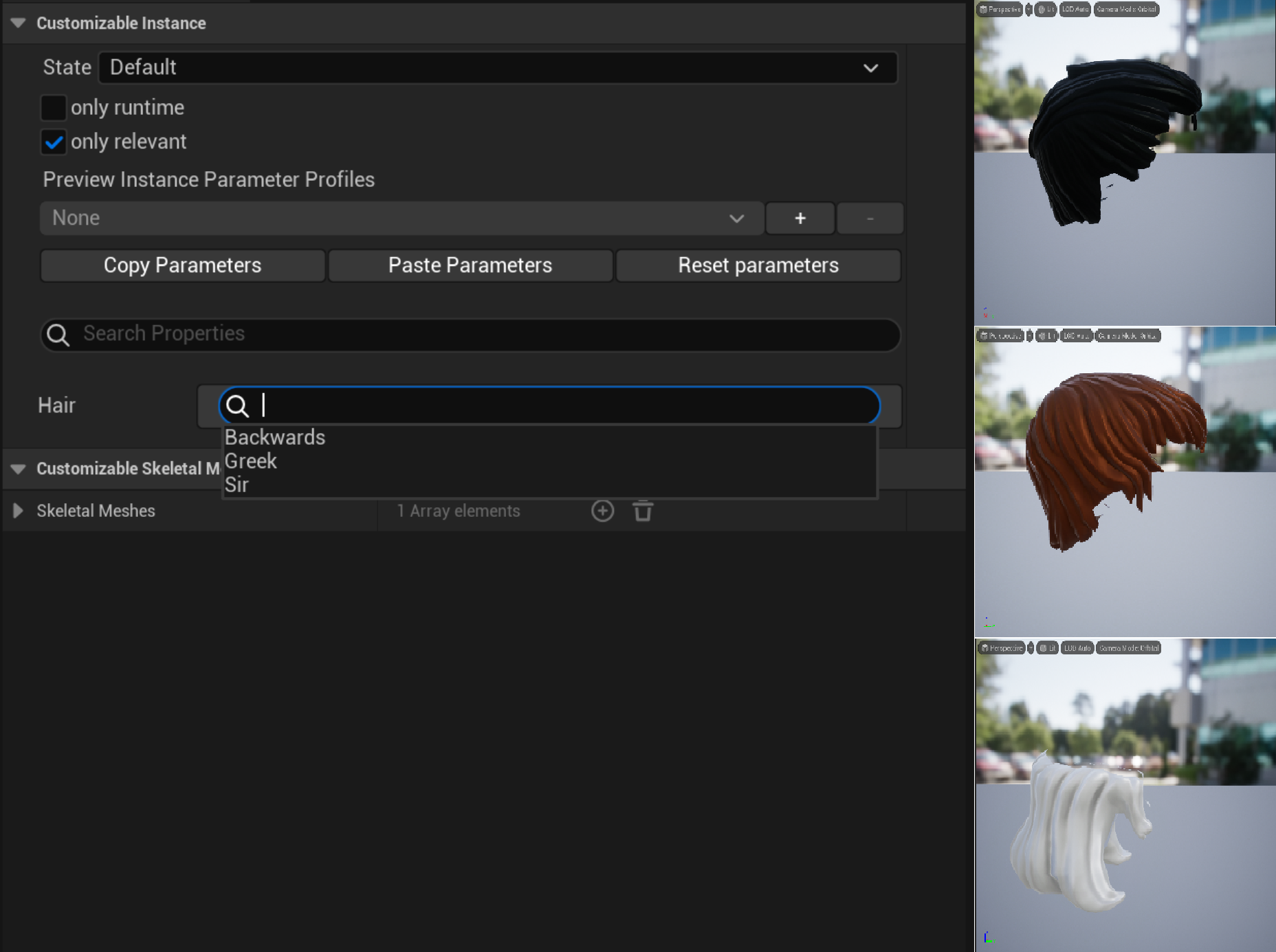Open Camera Mode menu in black hair viewport
Image resolution: width=1276 pixels, height=952 pixels.
[x=1126, y=10]
